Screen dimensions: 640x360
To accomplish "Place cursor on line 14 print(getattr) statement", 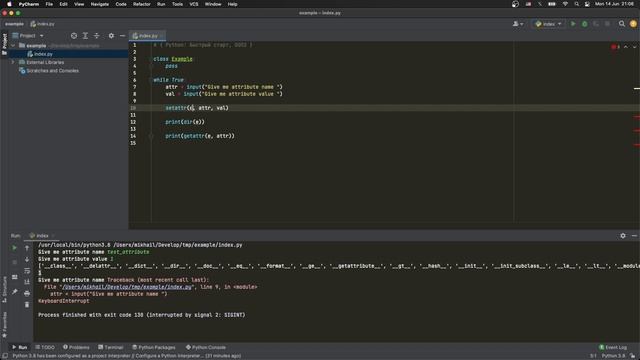I will coord(200,136).
